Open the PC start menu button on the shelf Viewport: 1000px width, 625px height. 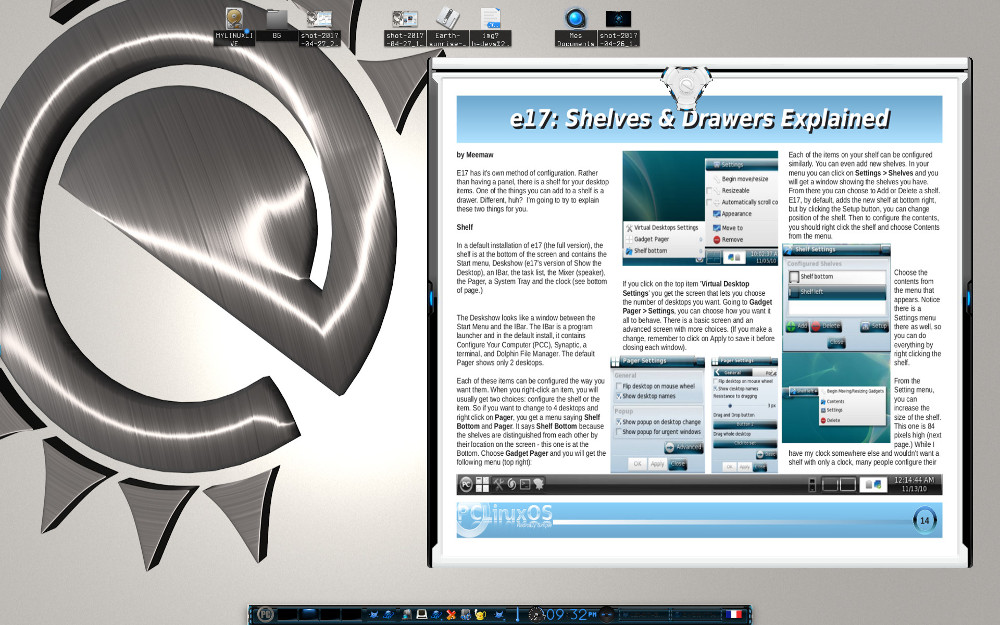[x=265, y=615]
